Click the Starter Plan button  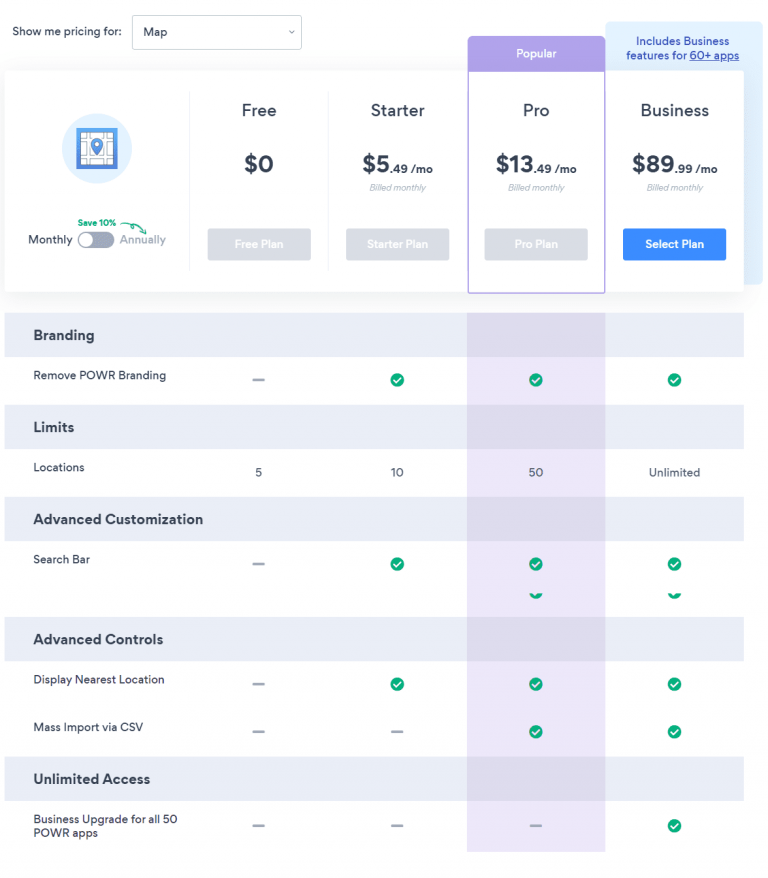coord(397,244)
